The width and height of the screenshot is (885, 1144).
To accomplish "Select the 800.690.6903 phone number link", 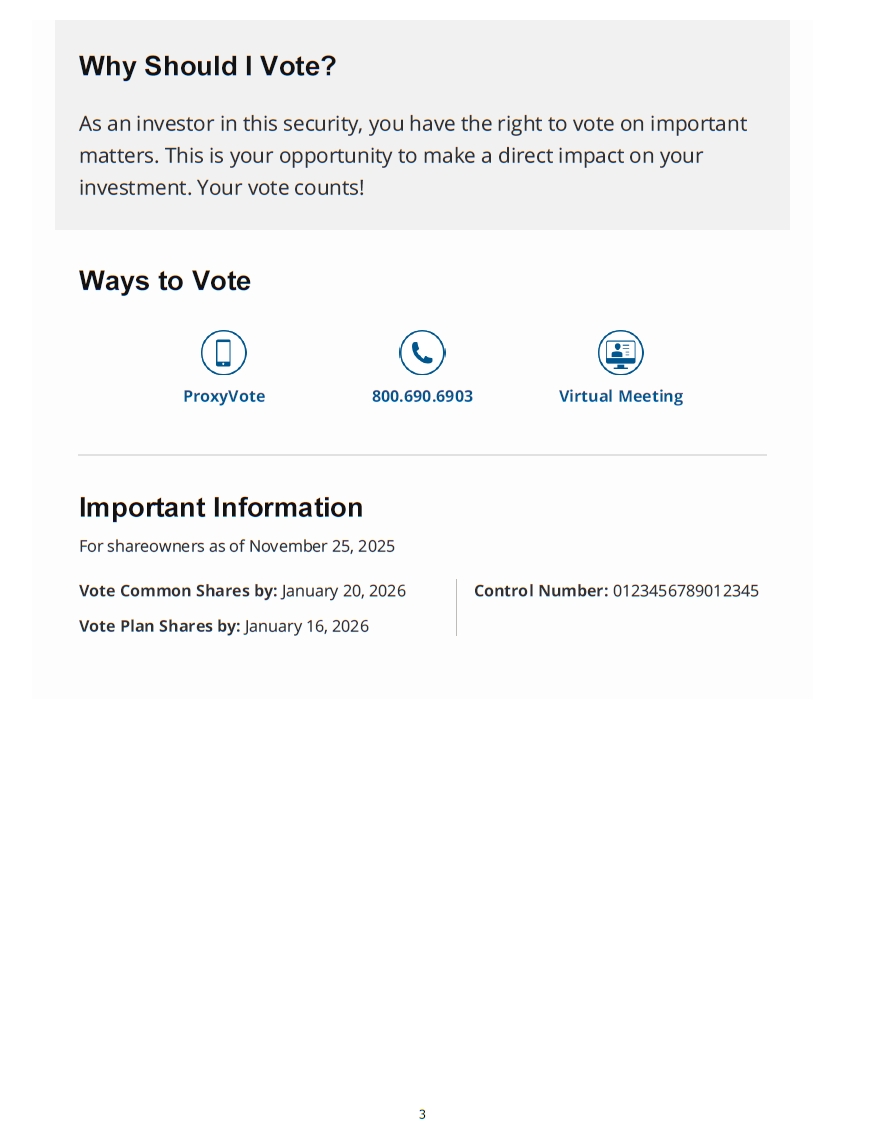I will pyautogui.click(x=422, y=396).
